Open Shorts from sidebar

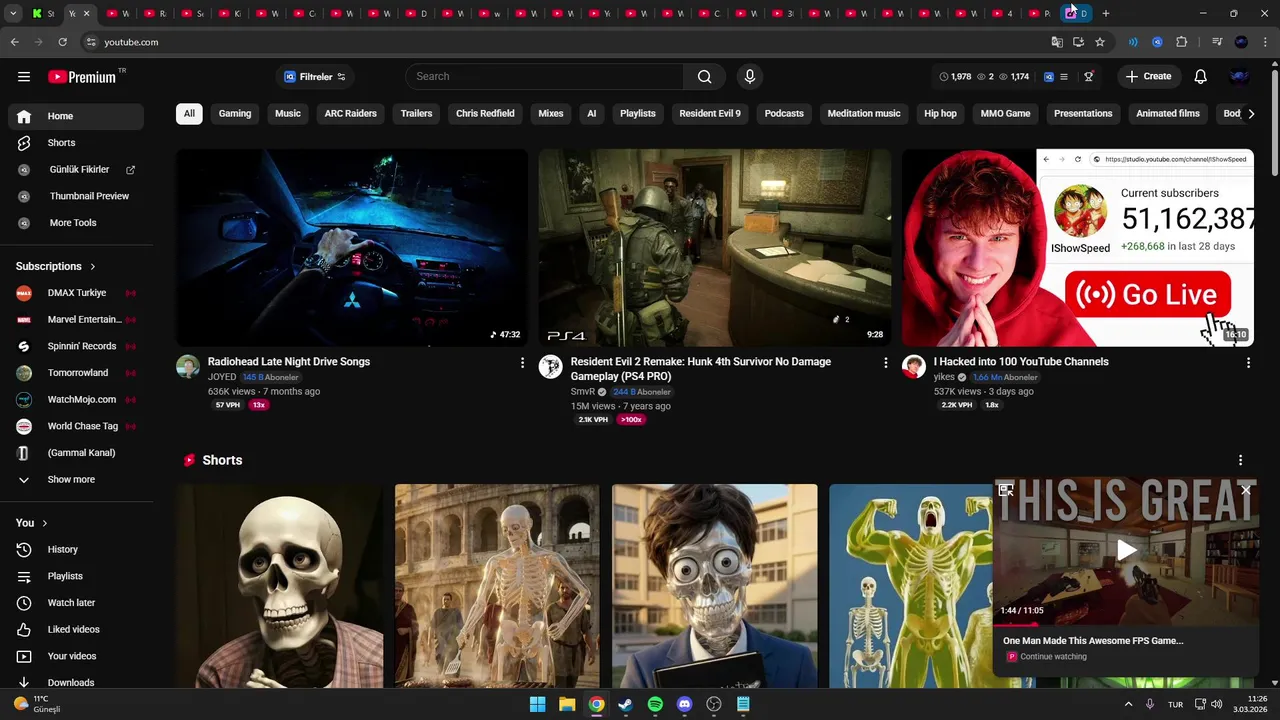(76, 143)
